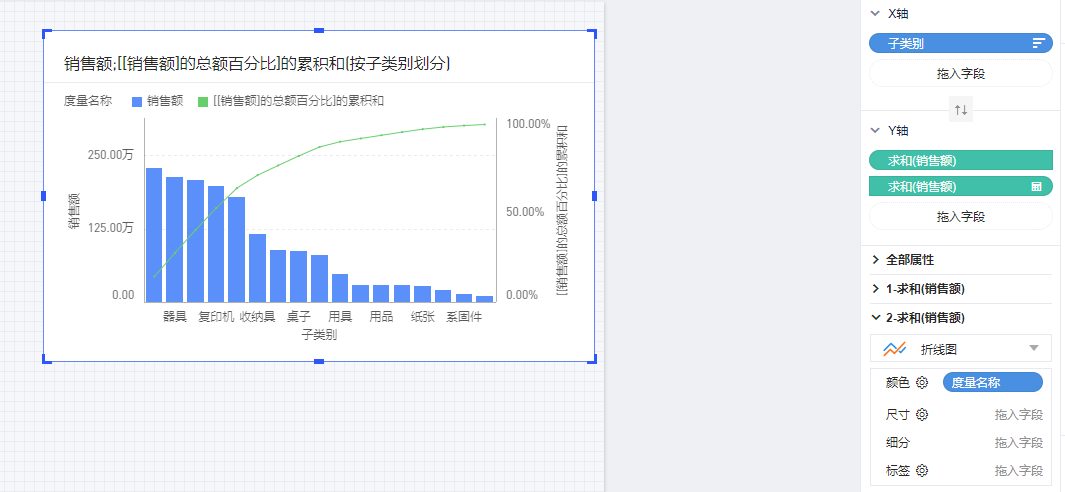
Task: Click the table calculation icon on second 求和(销售额)
Action: (1038, 187)
